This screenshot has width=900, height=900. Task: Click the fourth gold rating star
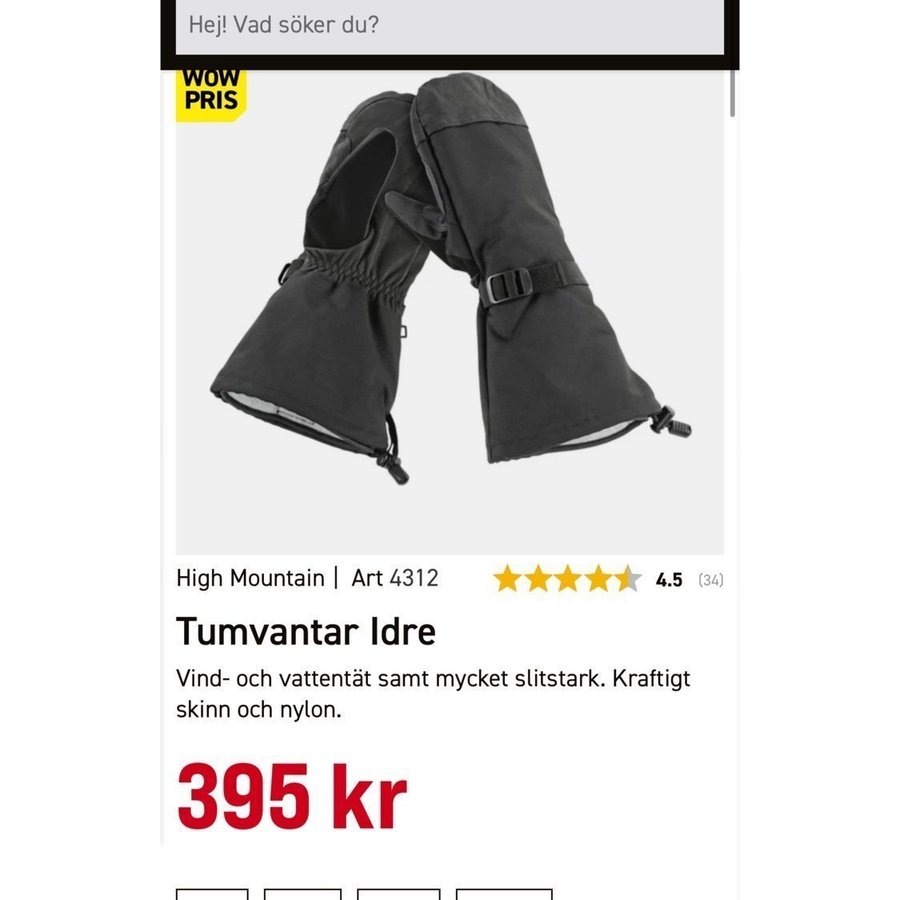598,579
